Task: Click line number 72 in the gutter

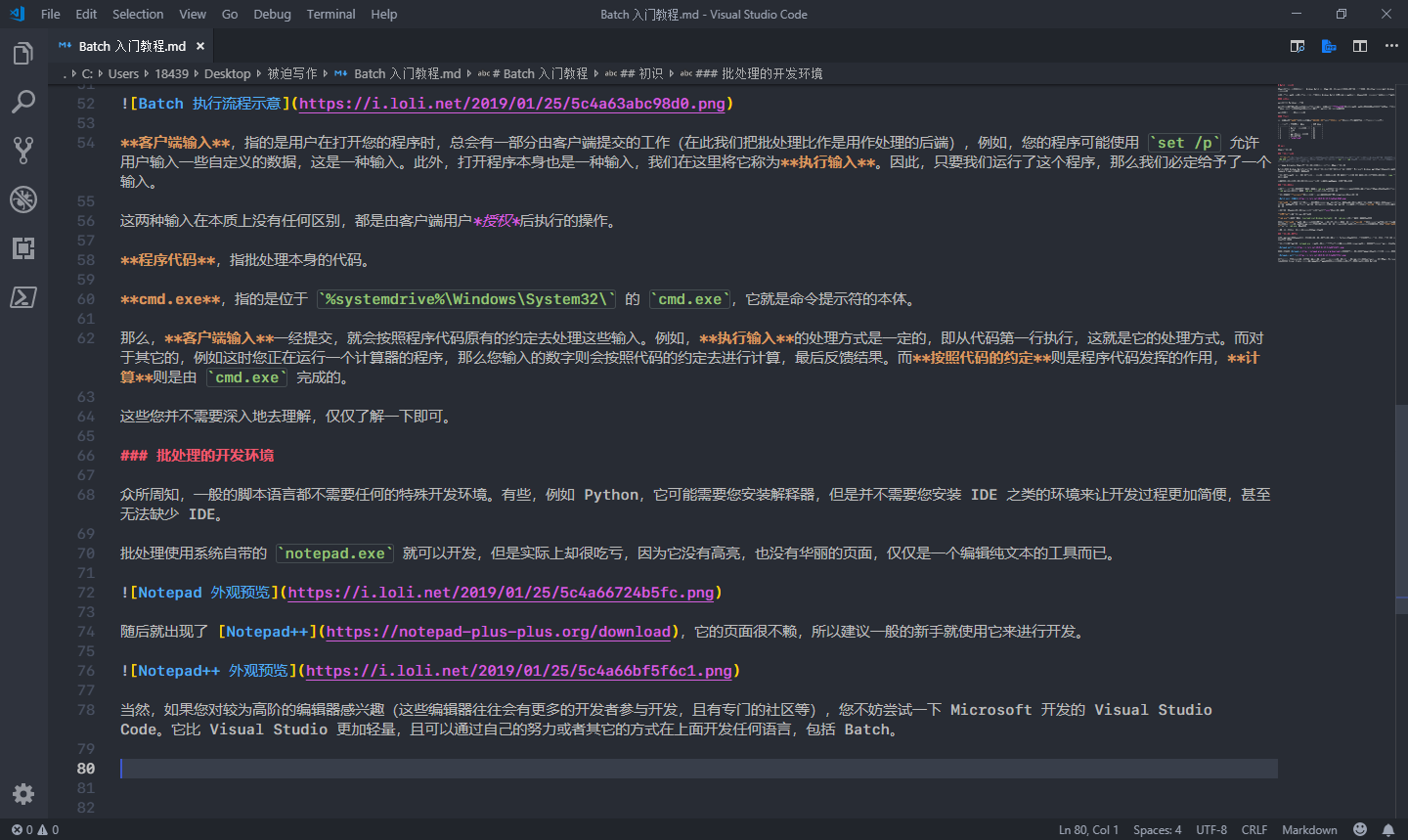Action: click(x=86, y=593)
